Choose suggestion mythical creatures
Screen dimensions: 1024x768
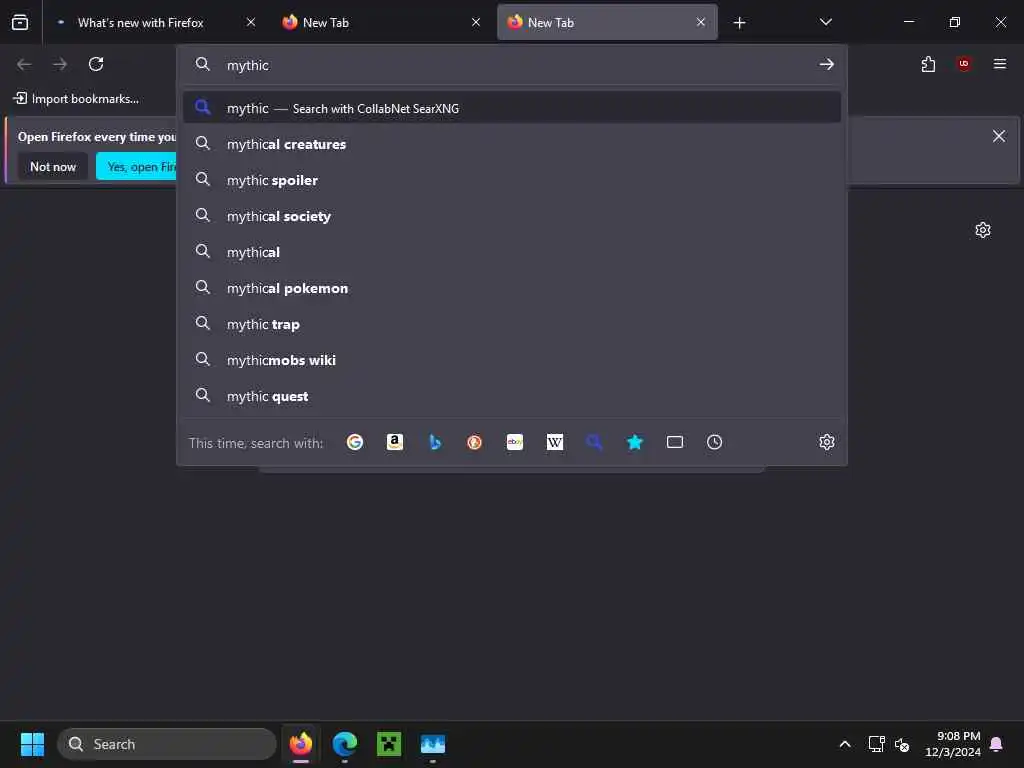click(512, 144)
